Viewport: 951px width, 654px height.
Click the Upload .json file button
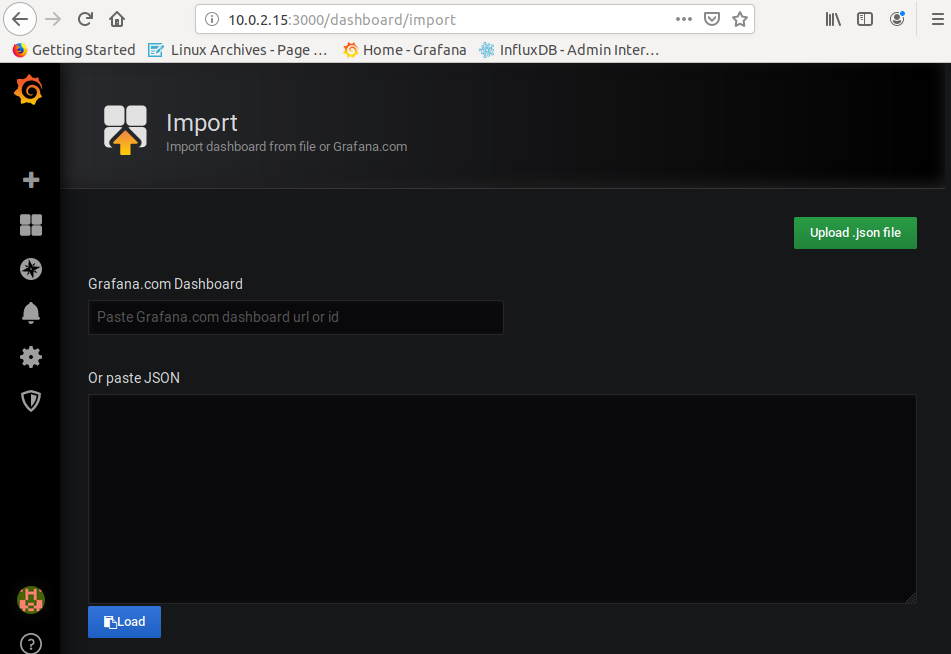855,233
